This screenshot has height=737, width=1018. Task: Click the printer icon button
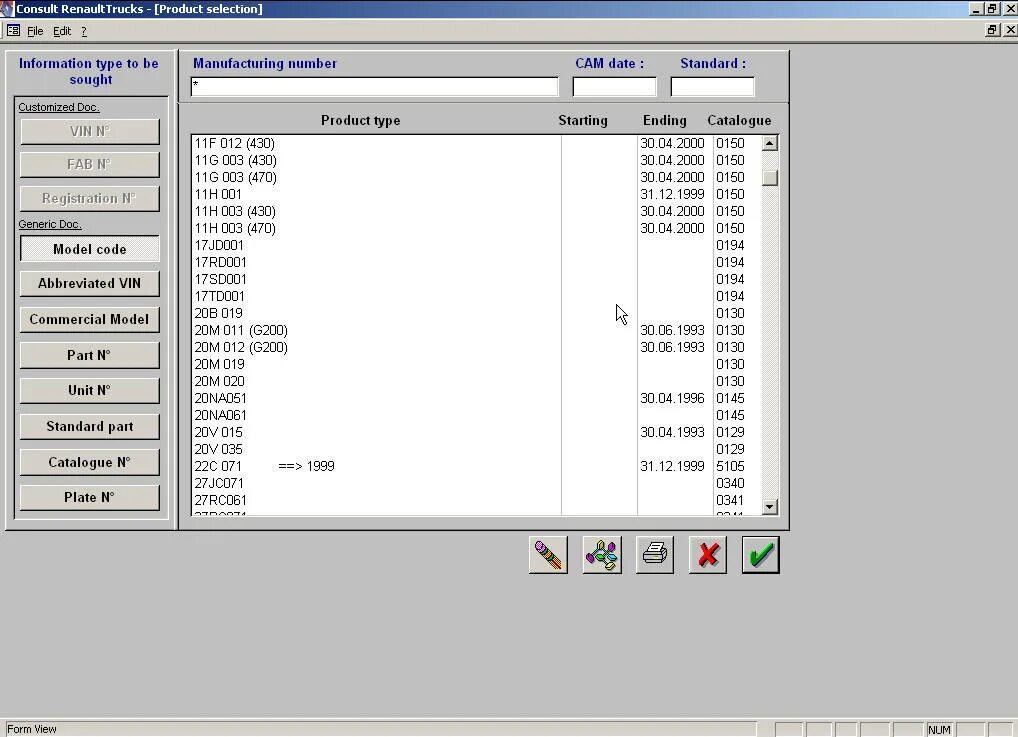[x=654, y=555]
